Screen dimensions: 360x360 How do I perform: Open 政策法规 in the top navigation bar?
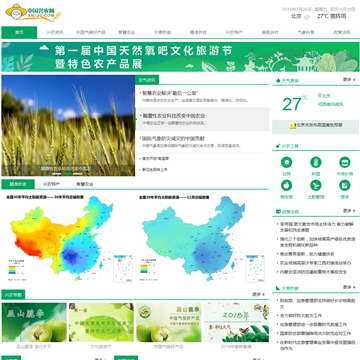(x=342, y=32)
